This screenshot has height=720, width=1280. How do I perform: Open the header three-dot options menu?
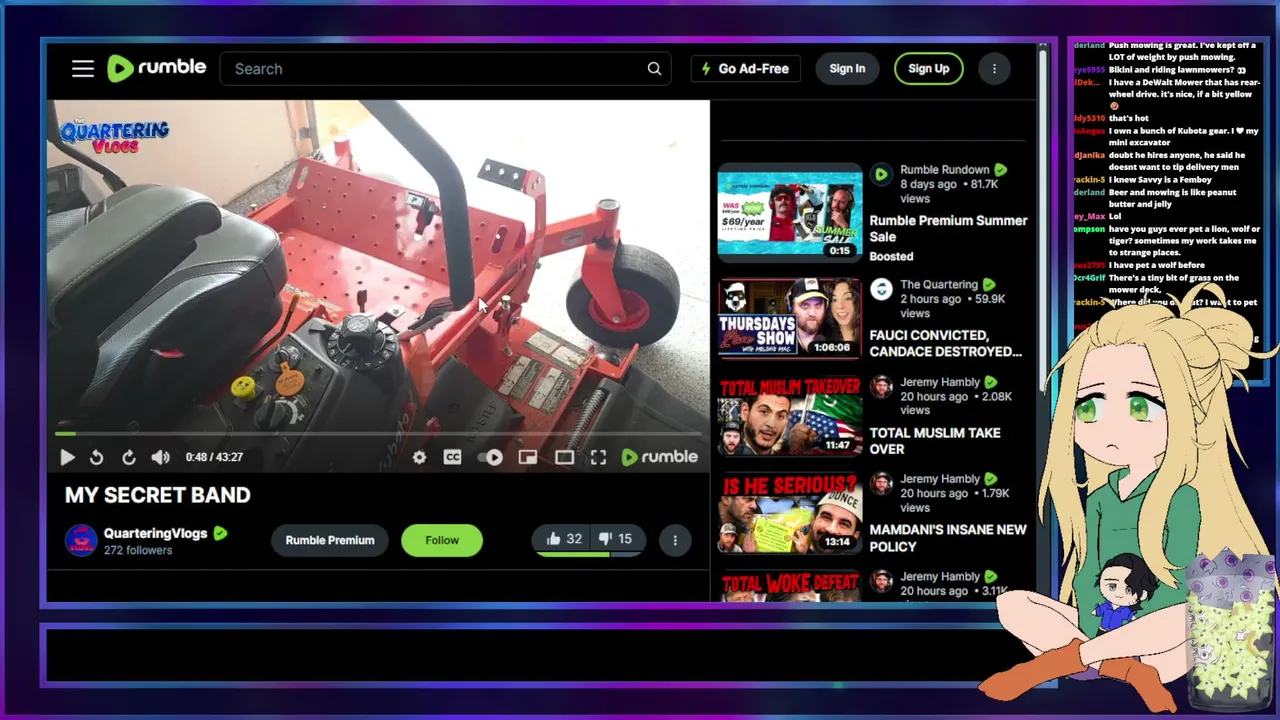(x=994, y=69)
